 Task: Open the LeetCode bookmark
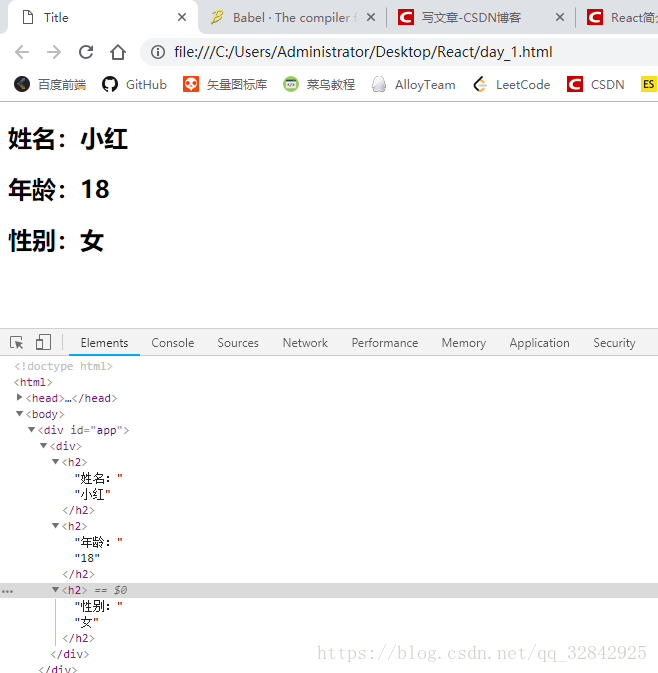point(511,85)
